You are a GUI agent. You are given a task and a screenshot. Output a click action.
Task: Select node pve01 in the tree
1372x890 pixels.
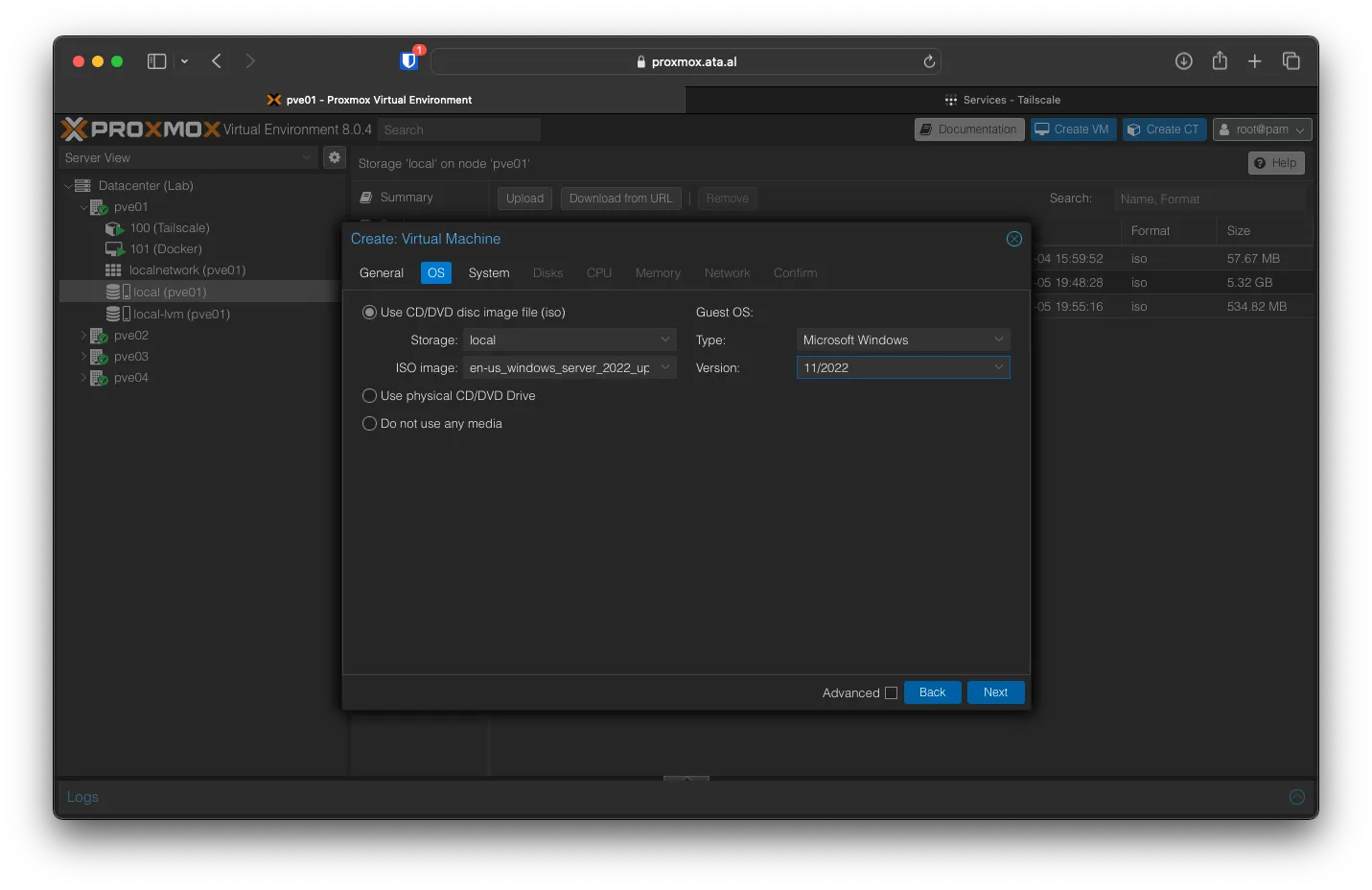coord(130,207)
